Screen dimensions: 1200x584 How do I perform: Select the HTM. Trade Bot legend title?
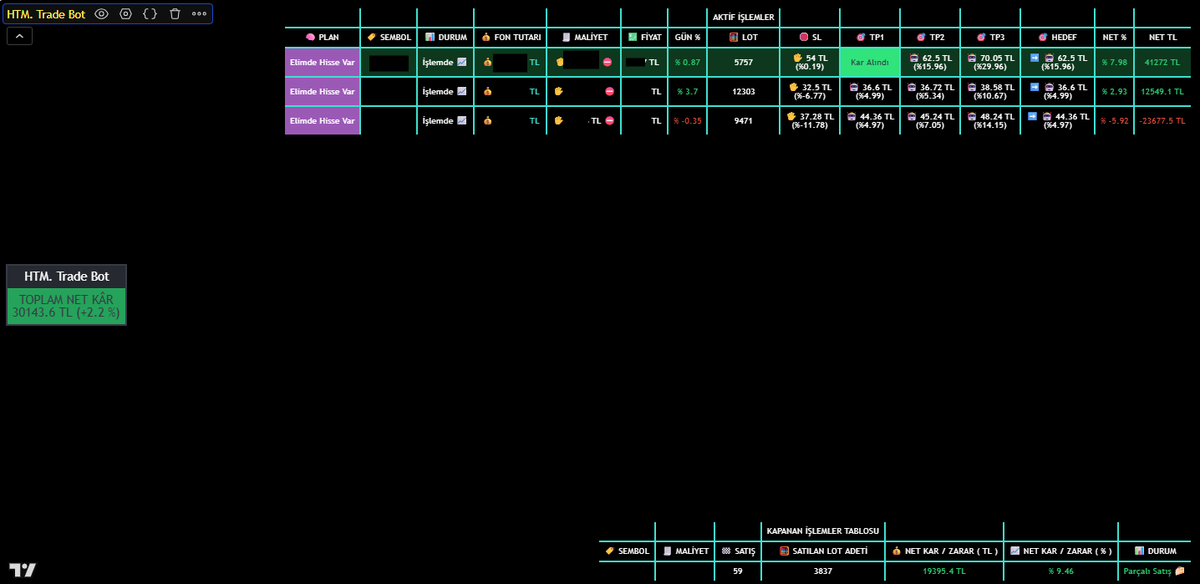point(46,14)
